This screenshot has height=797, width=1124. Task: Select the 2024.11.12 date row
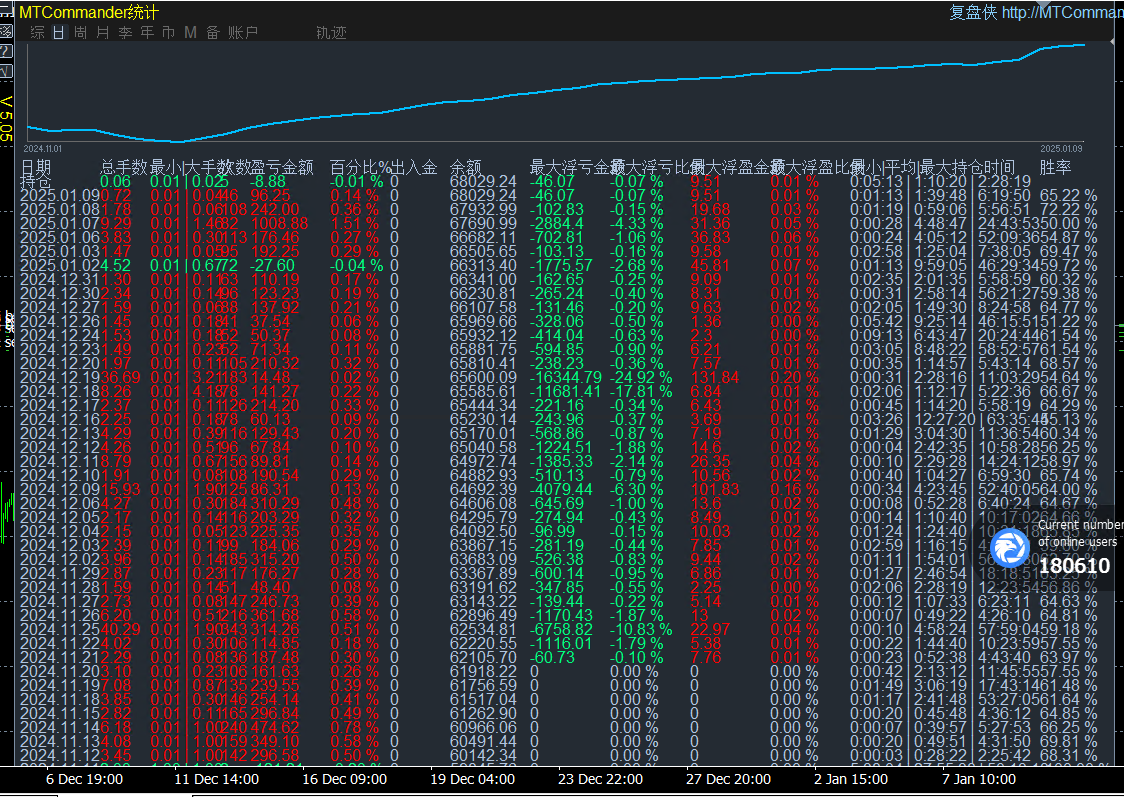(x=60, y=755)
